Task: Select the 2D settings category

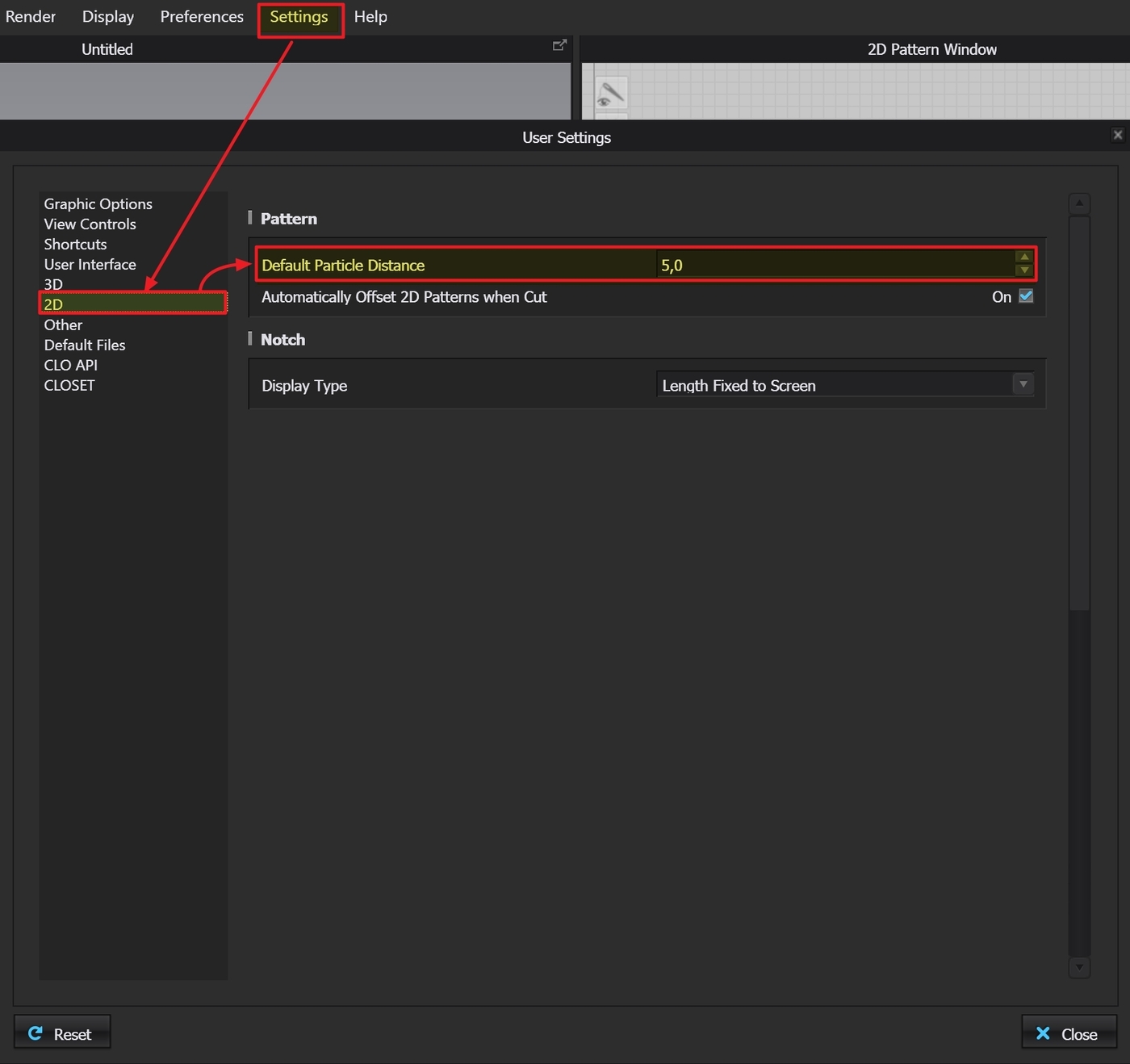Action: tap(133, 304)
